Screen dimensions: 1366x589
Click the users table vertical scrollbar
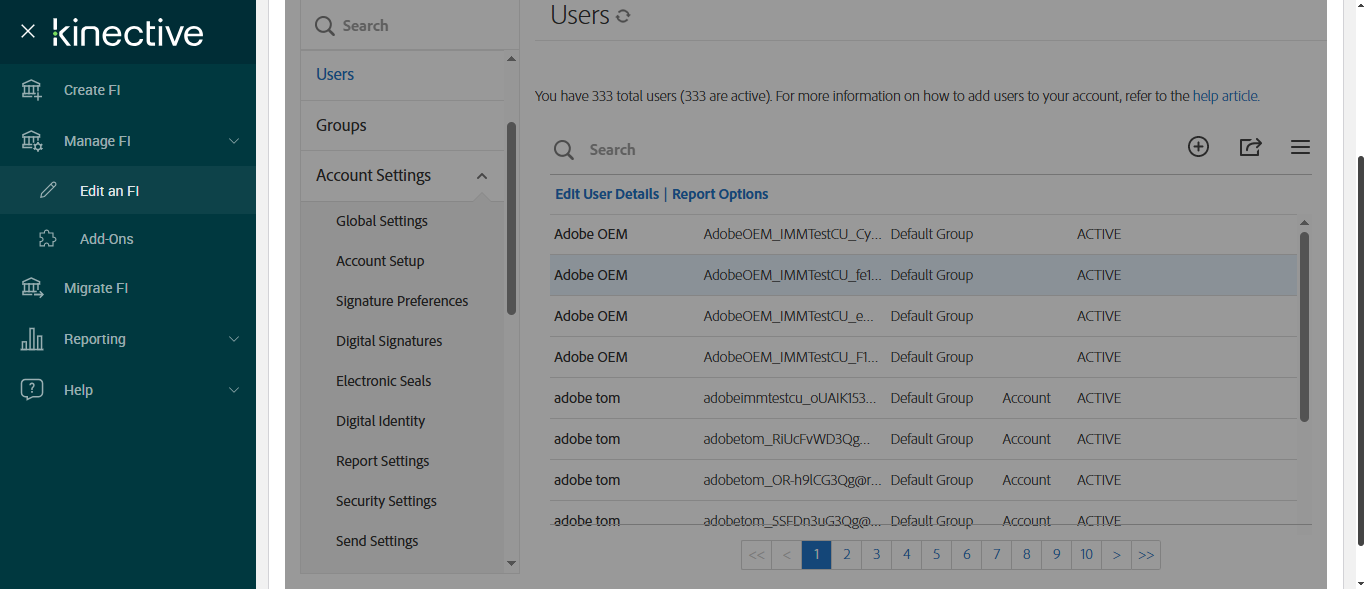pyautogui.click(x=1304, y=325)
